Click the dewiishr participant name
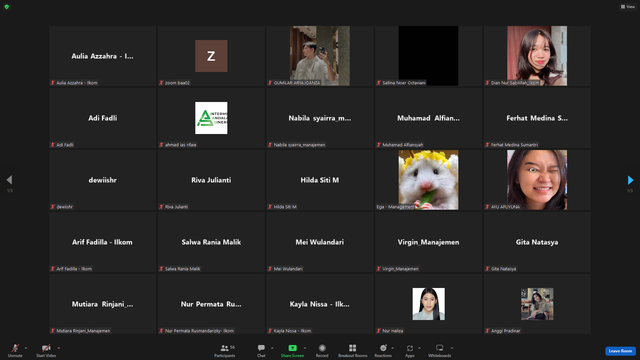 click(x=102, y=180)
